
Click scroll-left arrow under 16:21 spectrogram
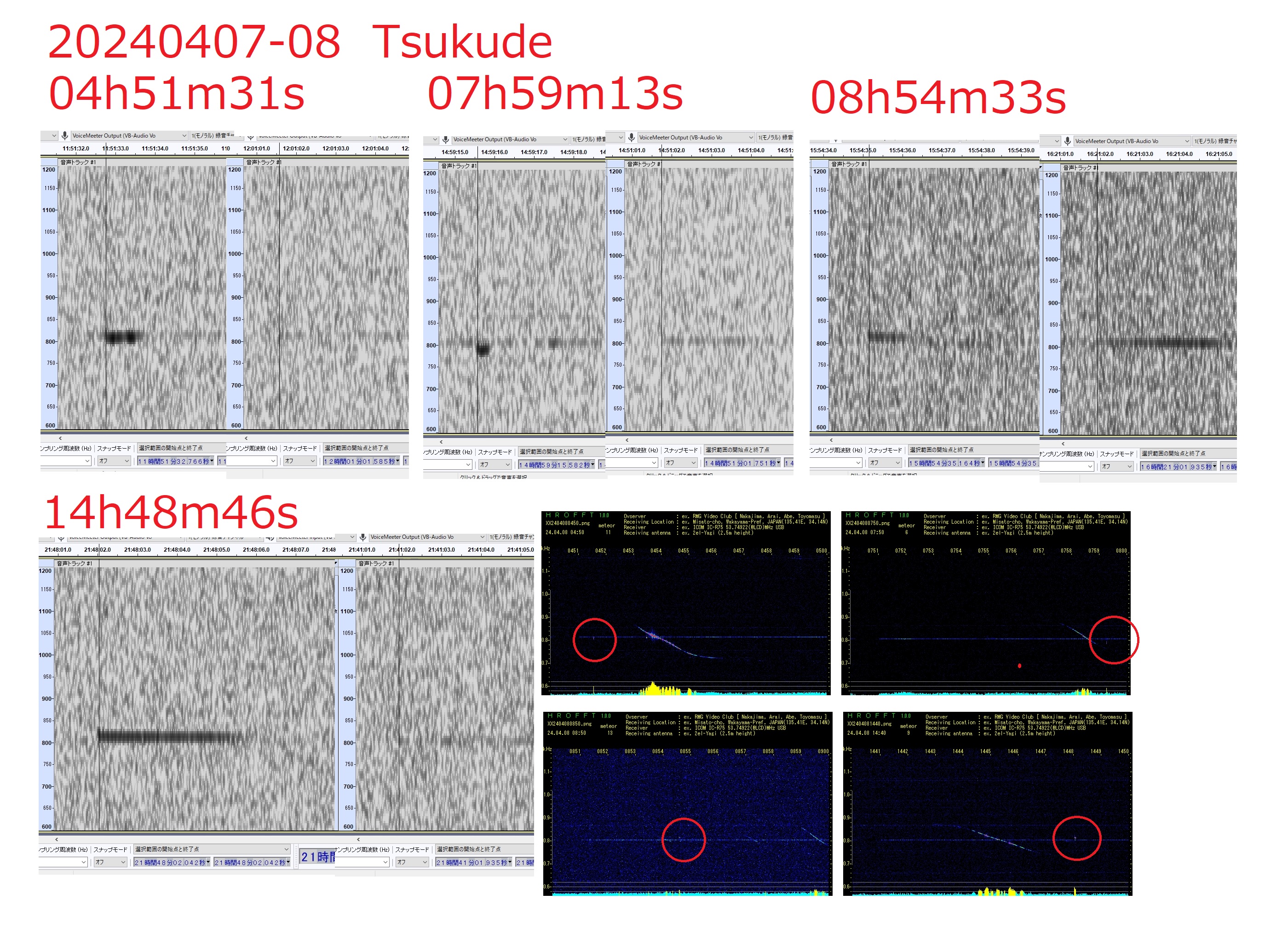pos(1063,444)
